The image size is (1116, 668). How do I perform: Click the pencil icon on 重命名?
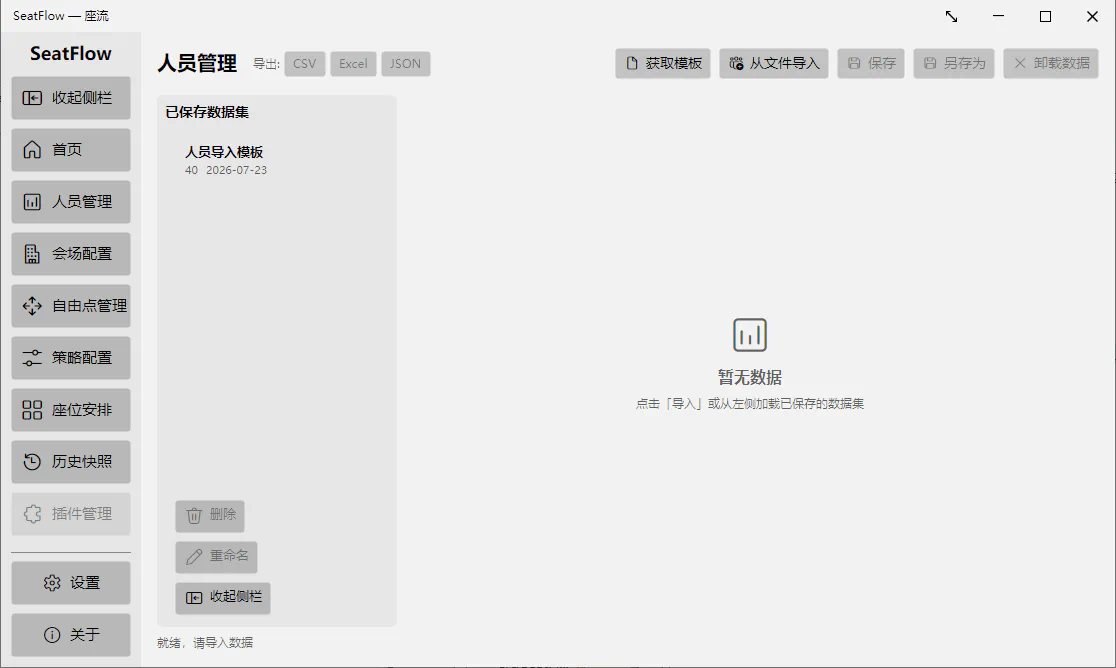pyautogui.click(x=194, y=557)
